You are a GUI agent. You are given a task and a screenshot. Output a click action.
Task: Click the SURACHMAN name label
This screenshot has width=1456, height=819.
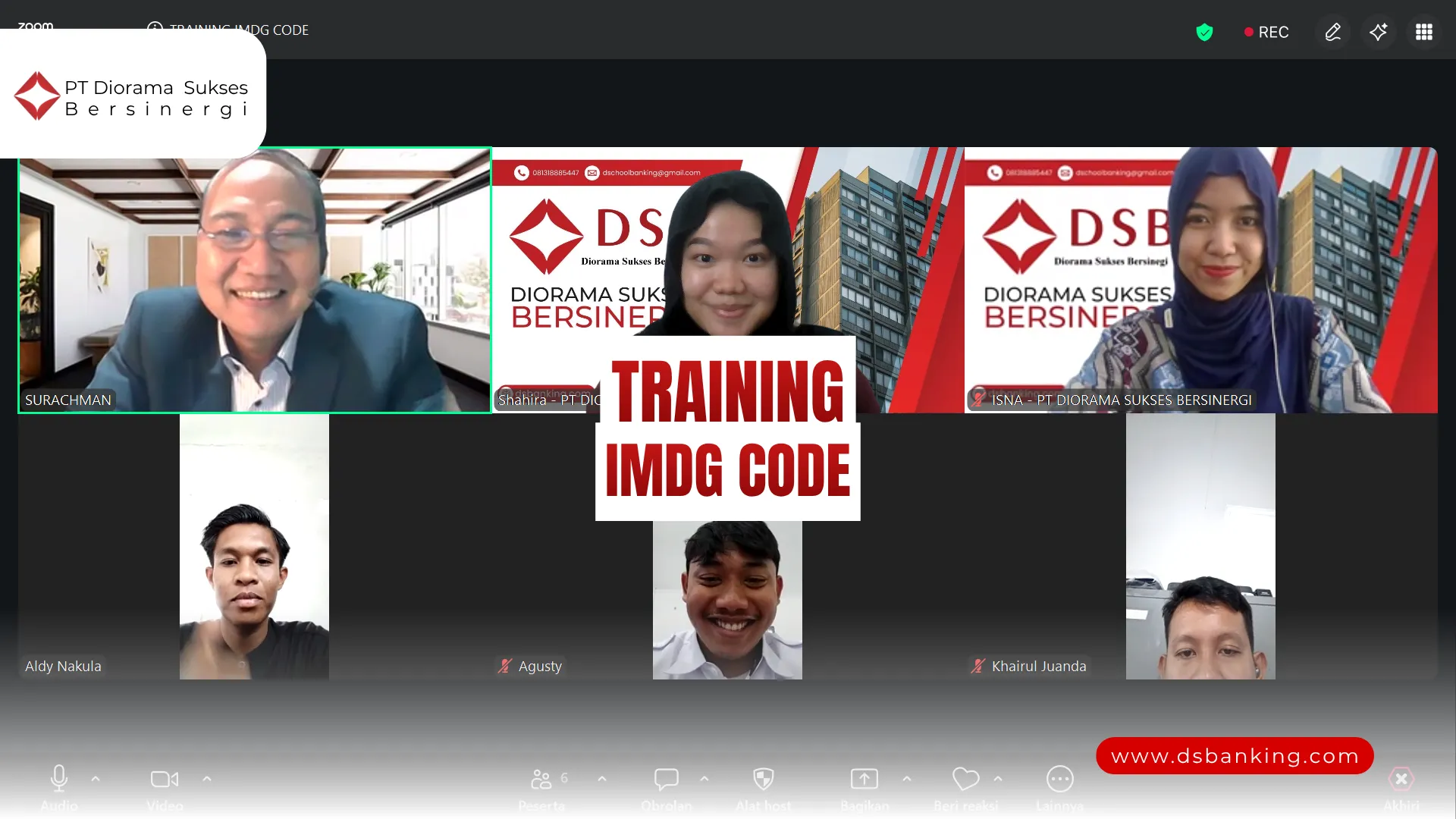[x=67, y=400]
